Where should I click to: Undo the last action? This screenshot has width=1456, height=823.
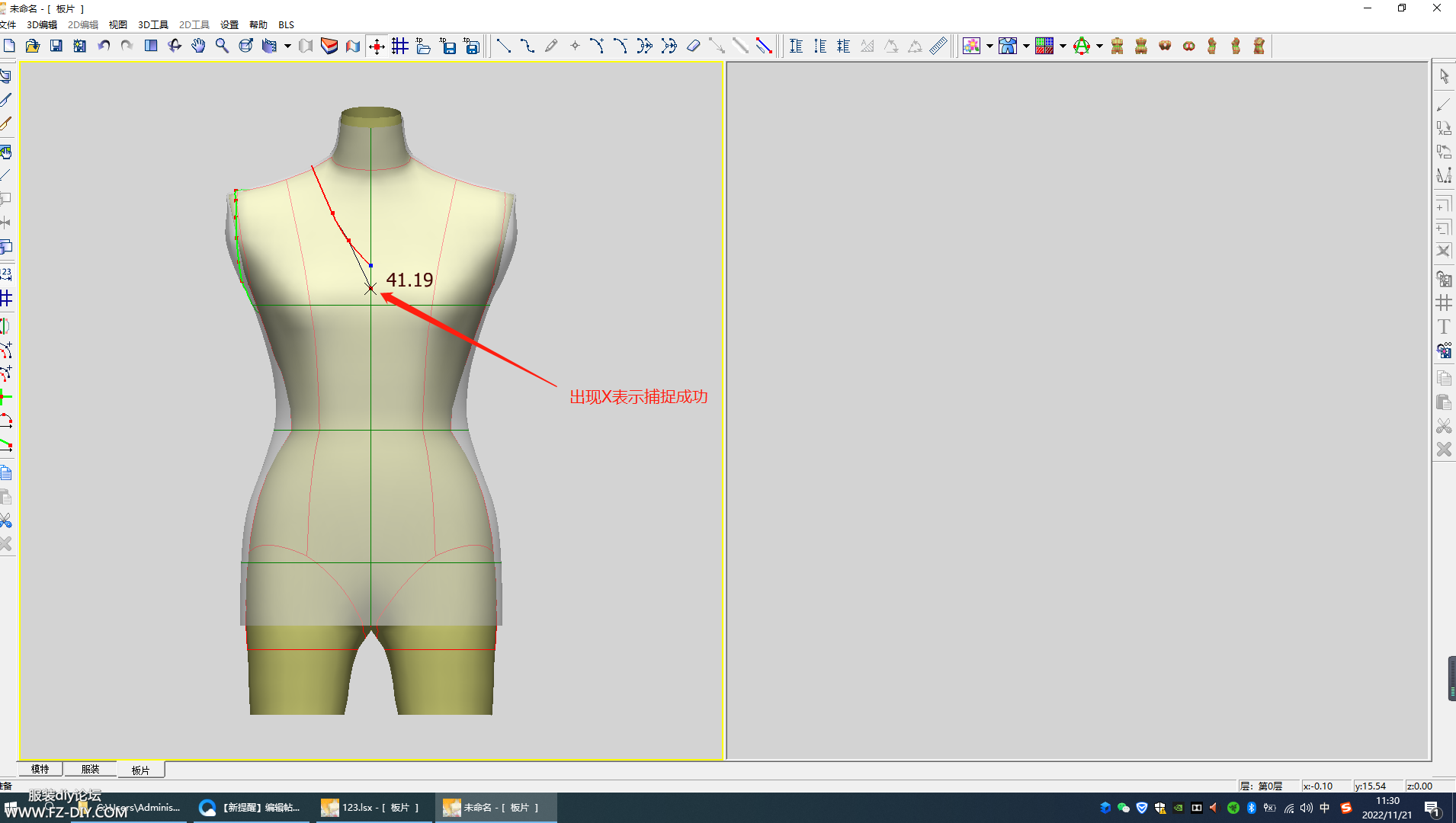coord(104,46)
